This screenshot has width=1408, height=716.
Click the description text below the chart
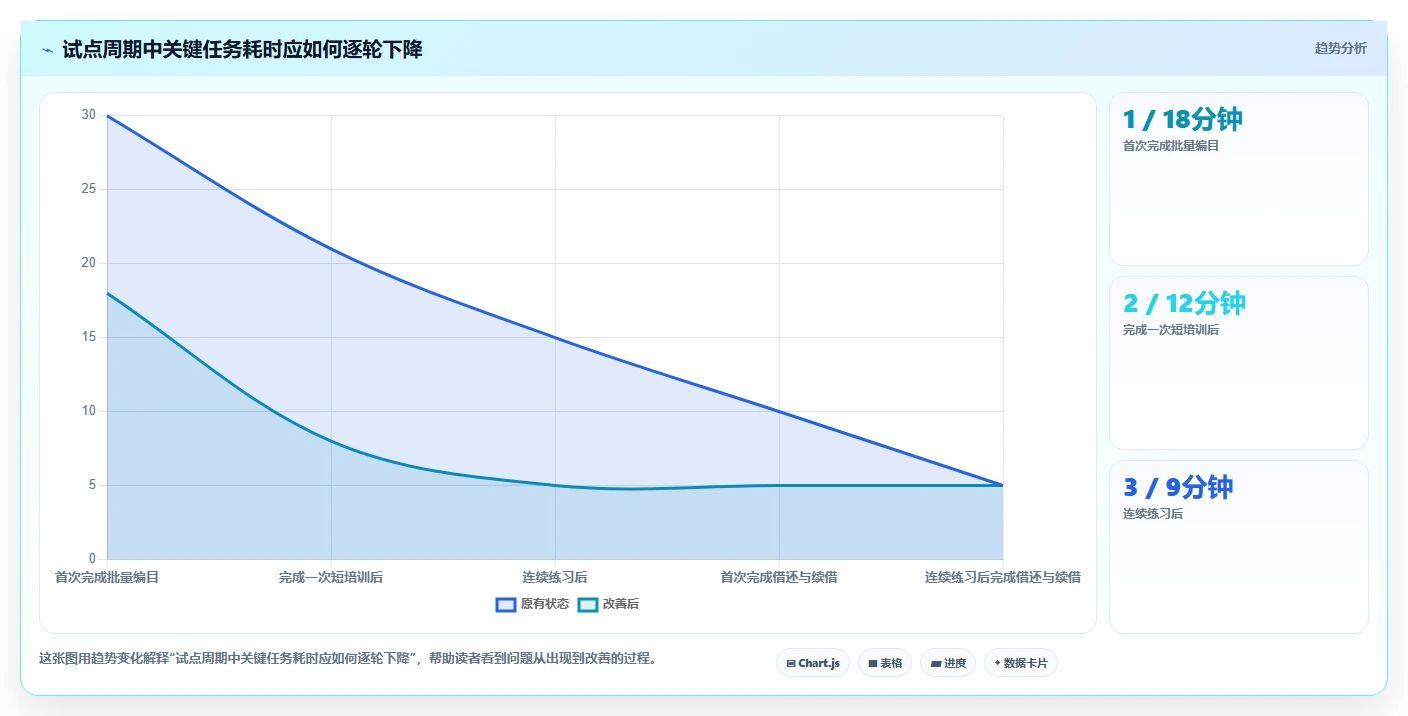coord(347,659)
